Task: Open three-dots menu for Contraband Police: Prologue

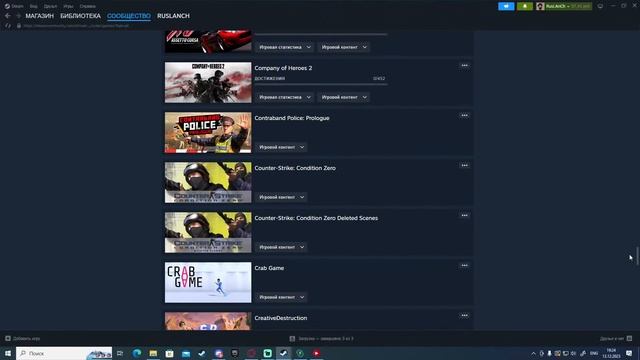Action: point(464,116)
